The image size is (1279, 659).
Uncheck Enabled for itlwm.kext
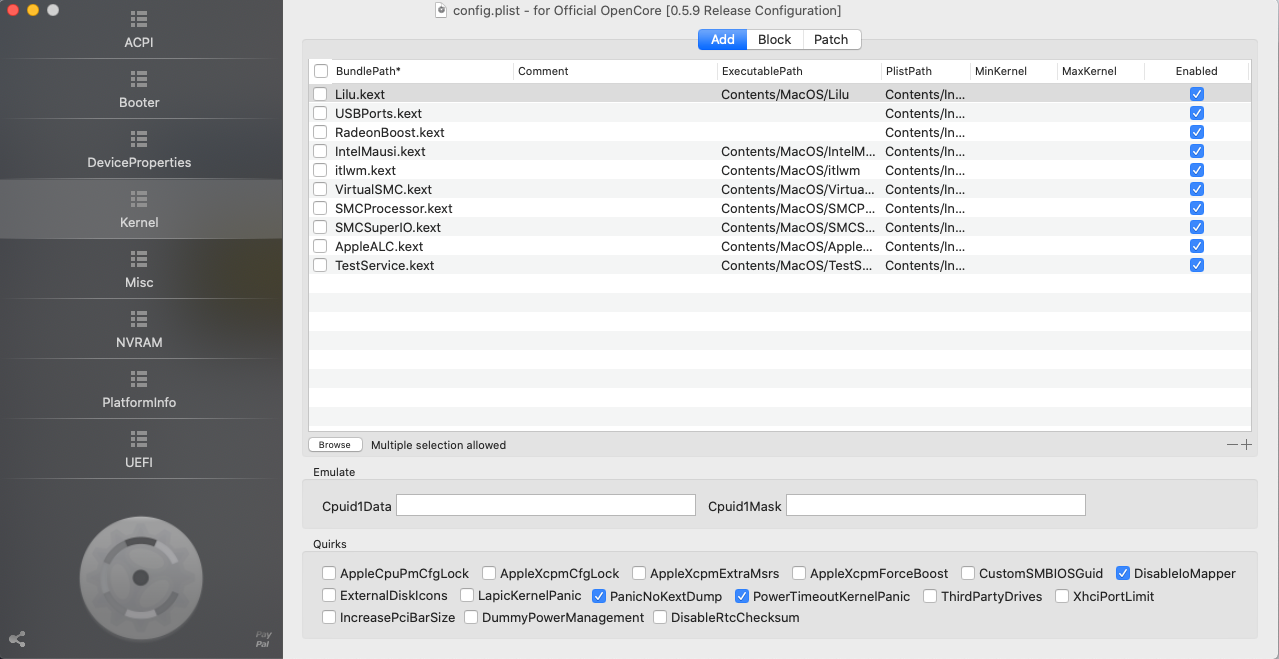[1197, 170]
